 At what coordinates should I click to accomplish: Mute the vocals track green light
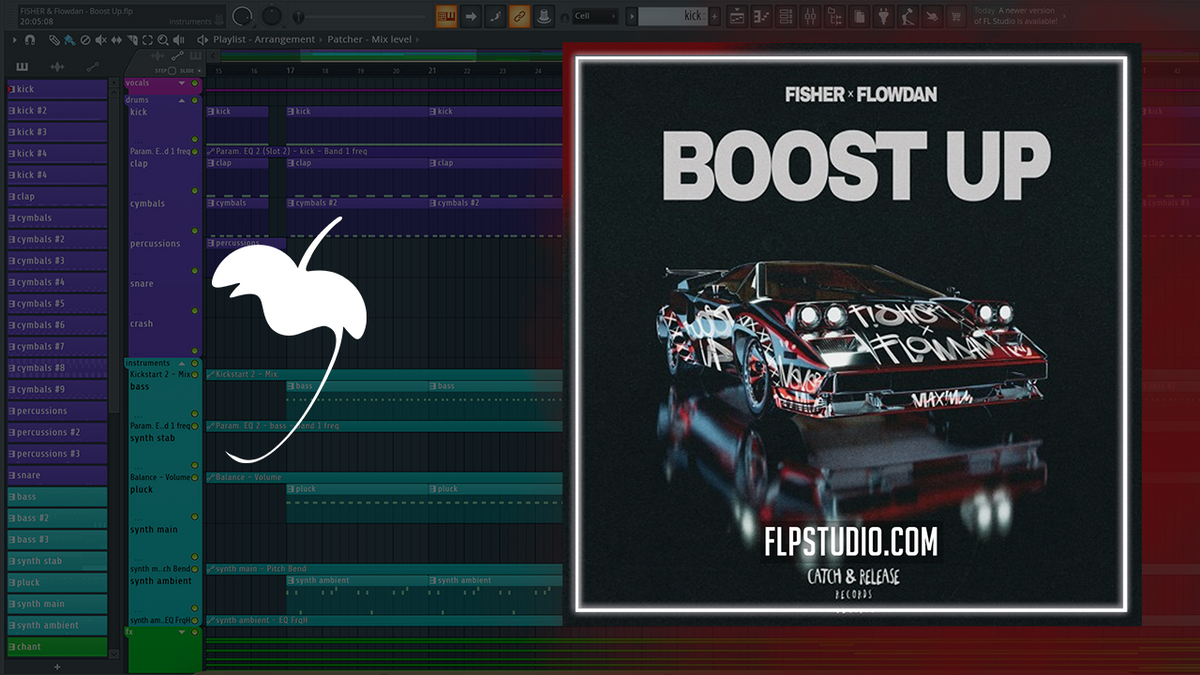[x=195, y=83]
